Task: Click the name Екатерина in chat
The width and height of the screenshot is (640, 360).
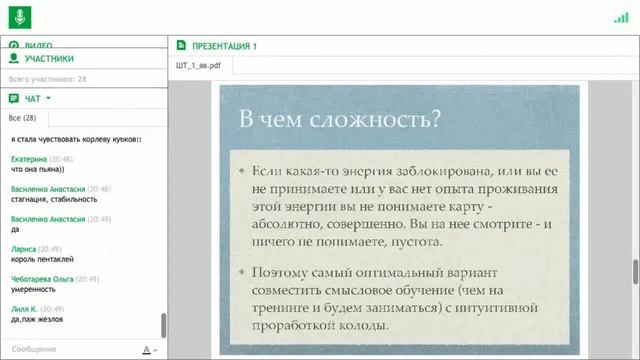Action: [29, 159]
